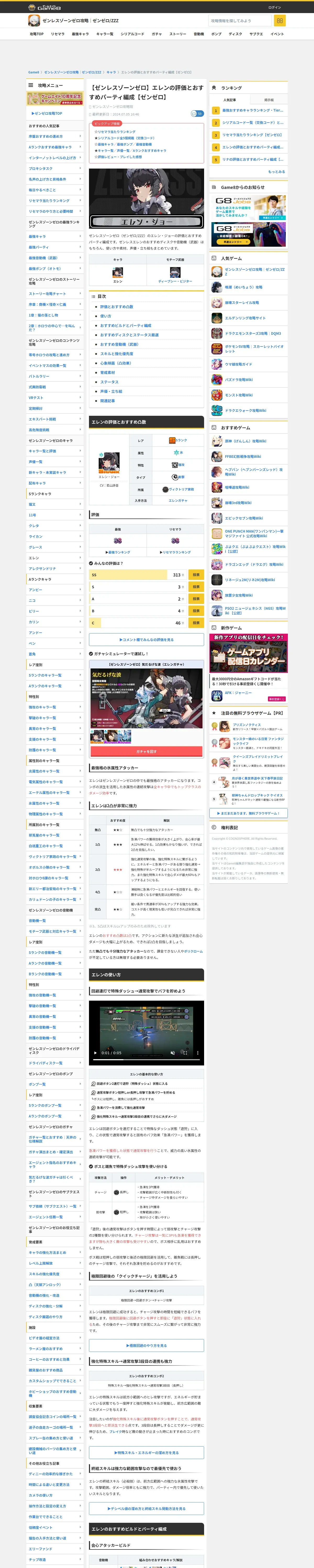Click the hamburger icon beside 攻略メニュー
The width and height of the screenshot is (314, 1568).
[x=31, y=85]
